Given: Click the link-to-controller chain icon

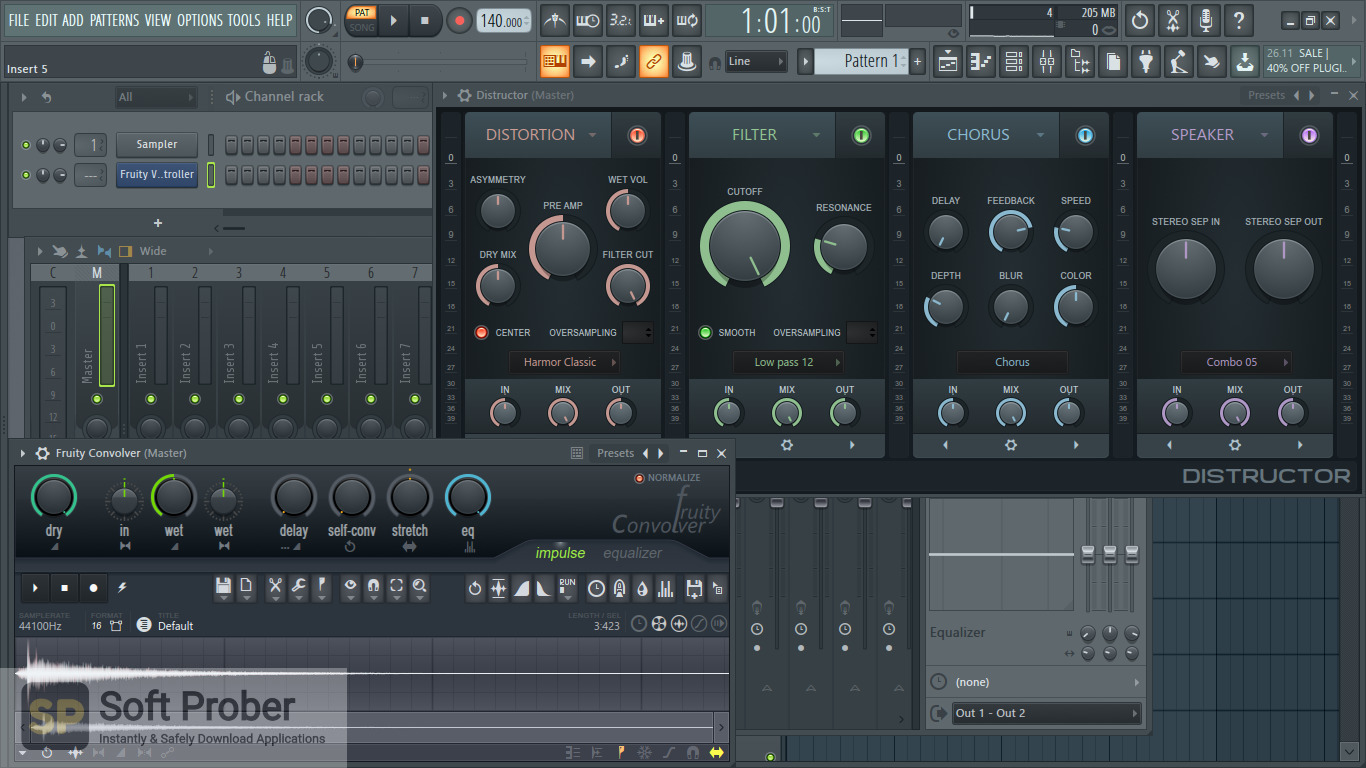Looking at the screenshot, I should click(653, 61).
